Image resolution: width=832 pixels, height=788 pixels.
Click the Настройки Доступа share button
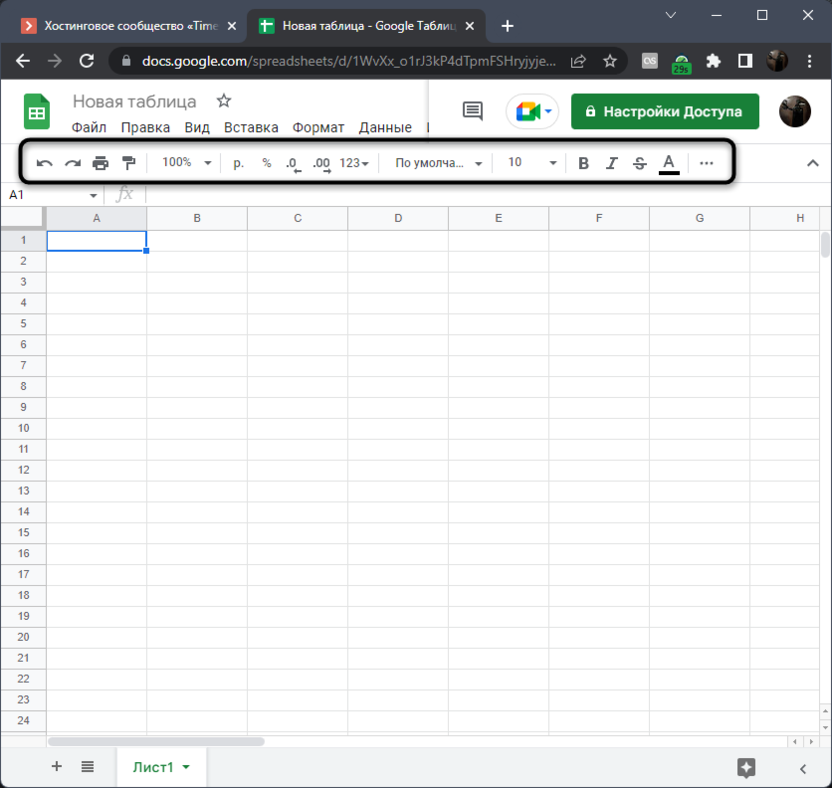pyautogui.click(x=665, y=111)
